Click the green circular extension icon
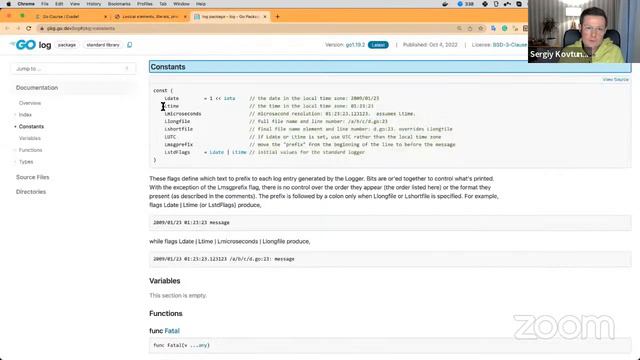The width and height of the screenshot is (640, 360). (x=504, y=28)
